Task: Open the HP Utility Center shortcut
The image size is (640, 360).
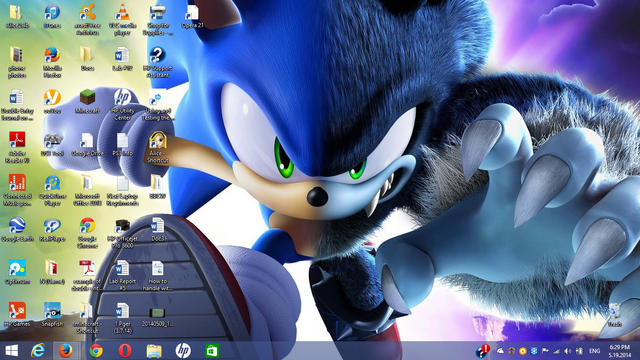Action: 122,105
